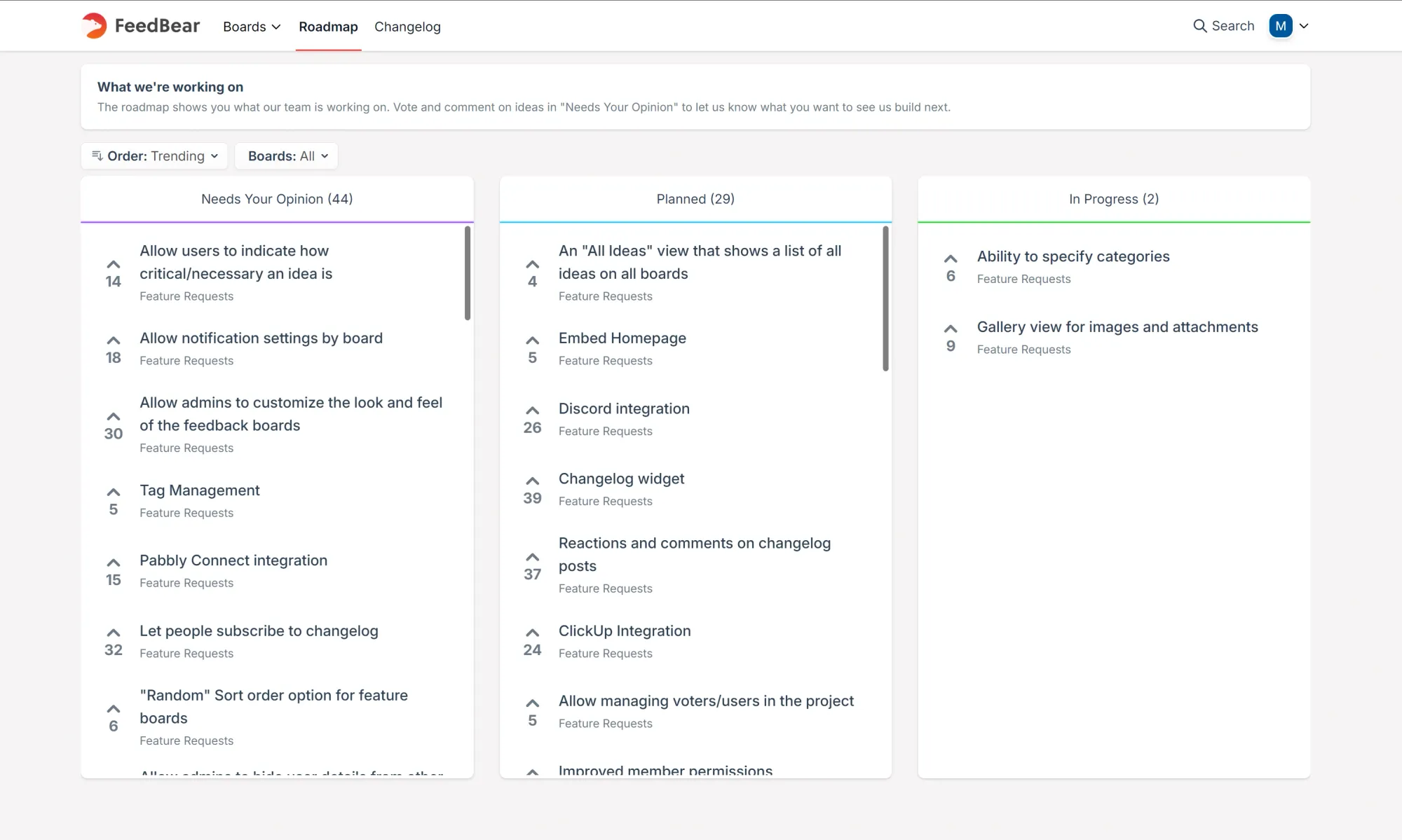Screen dimensions: 1402x840
Task: Toggle your vote on ClickUp Integration
Action: [532, 633]
